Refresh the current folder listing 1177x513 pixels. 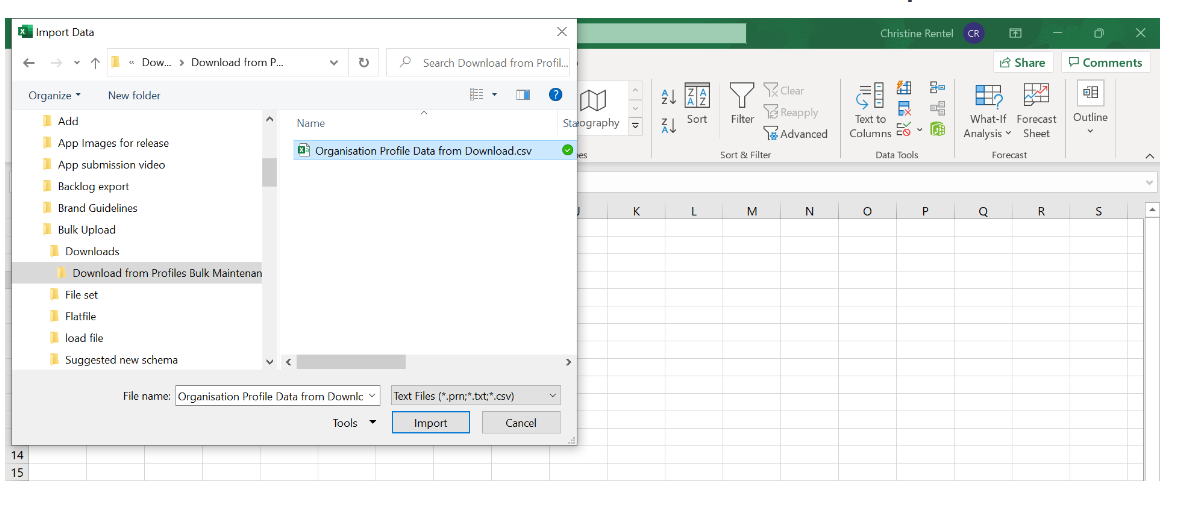pyautogui.click(x=363, y=63)
